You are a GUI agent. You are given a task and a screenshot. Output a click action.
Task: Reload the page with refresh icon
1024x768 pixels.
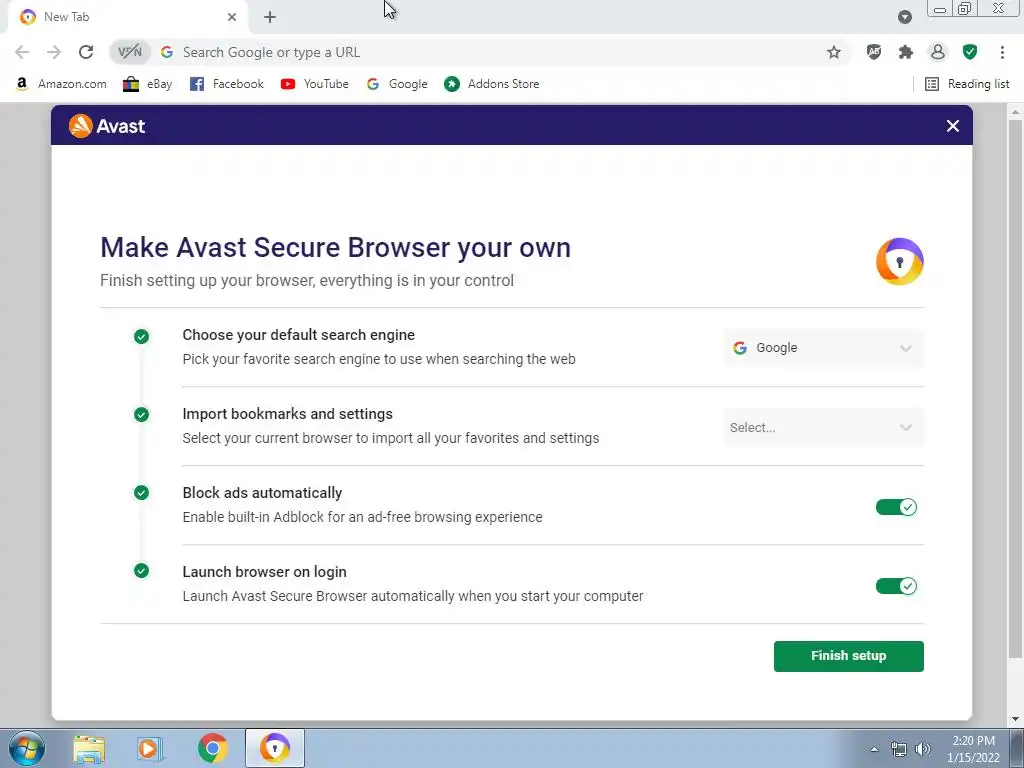coord(86,52)
